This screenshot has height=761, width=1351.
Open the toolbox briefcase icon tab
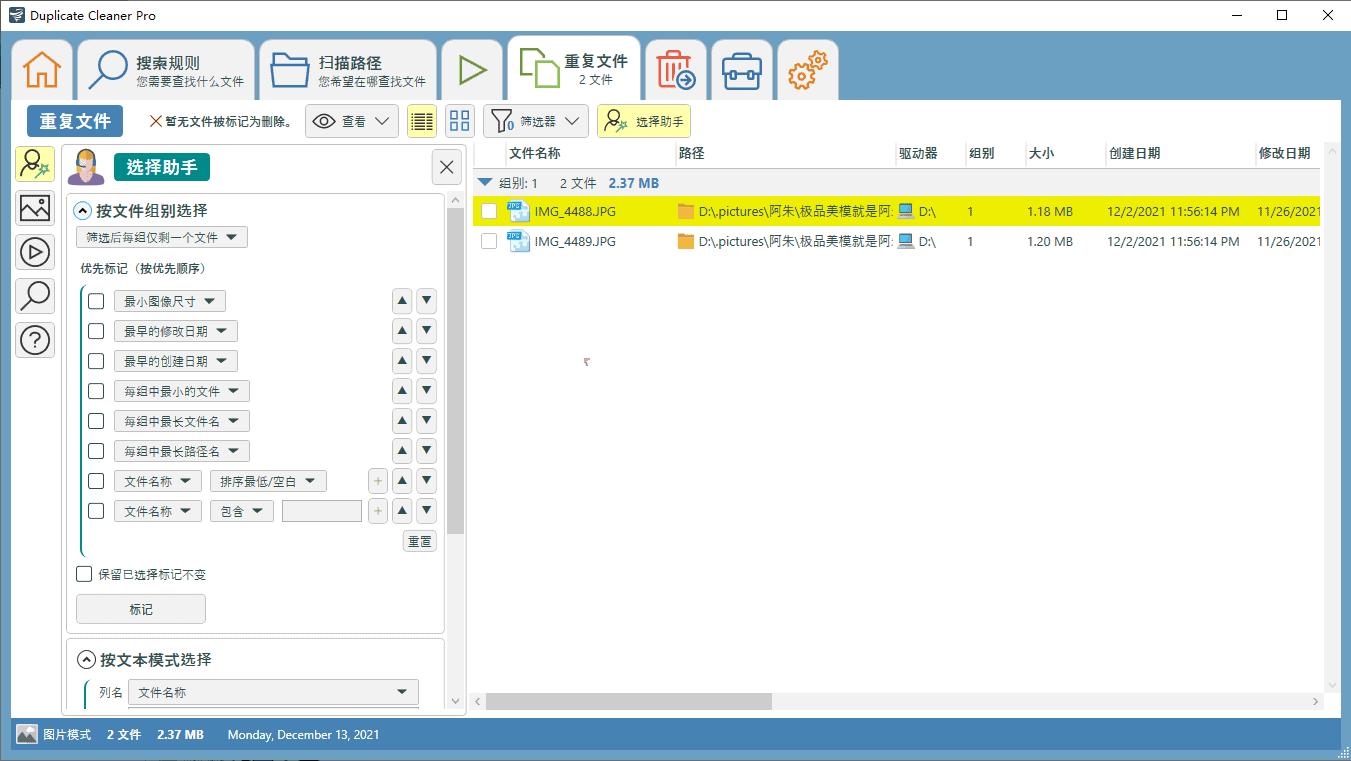(742, 71)
